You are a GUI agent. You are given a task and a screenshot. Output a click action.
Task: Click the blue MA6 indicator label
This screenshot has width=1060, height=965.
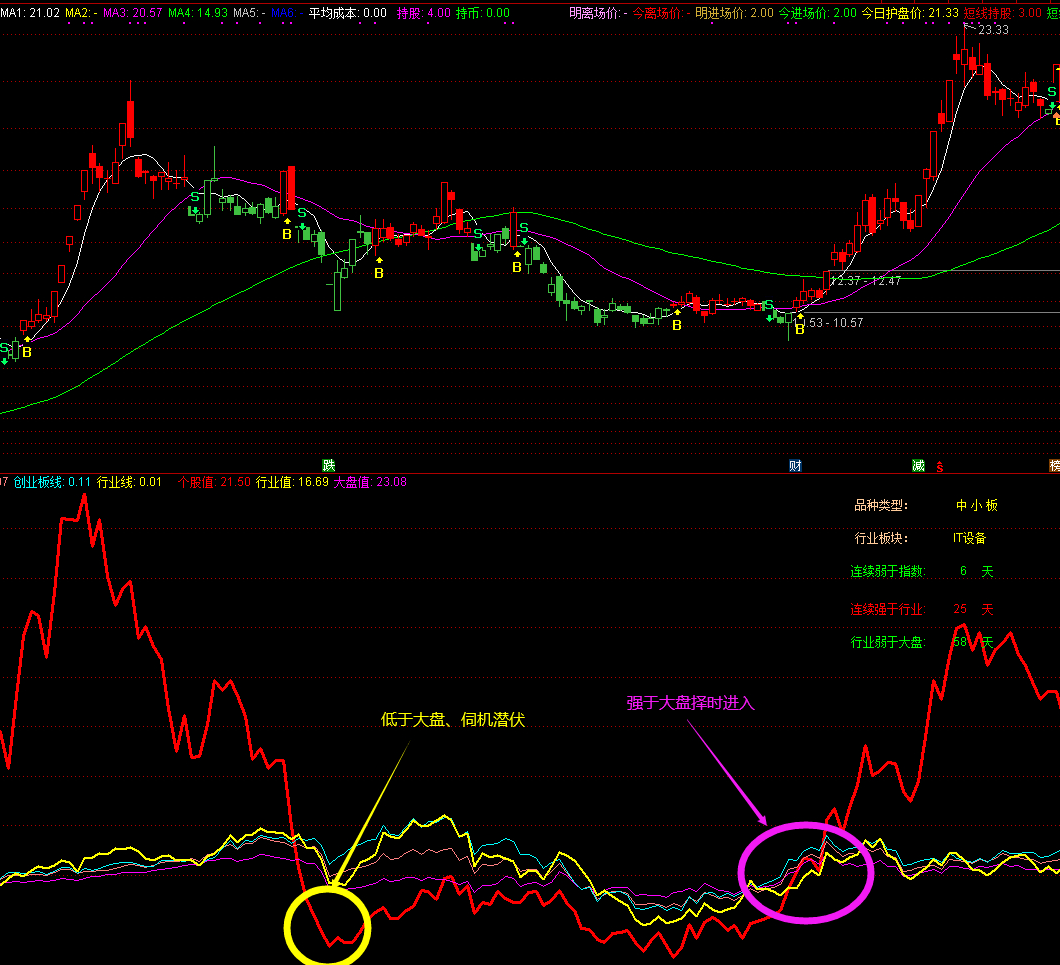pyautogui.click(x=287, y=13)
